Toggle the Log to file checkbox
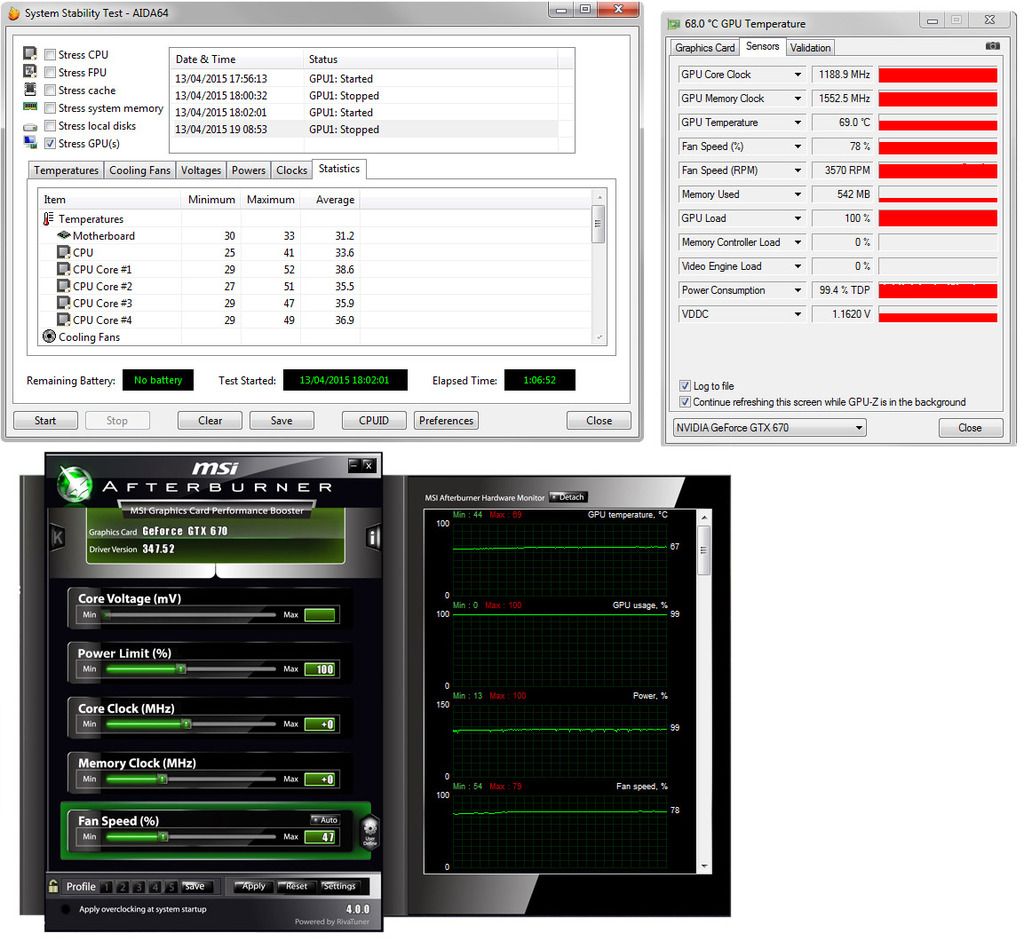Image resolution: width=1024 pixels, height=941 pixels. [685, 386]
